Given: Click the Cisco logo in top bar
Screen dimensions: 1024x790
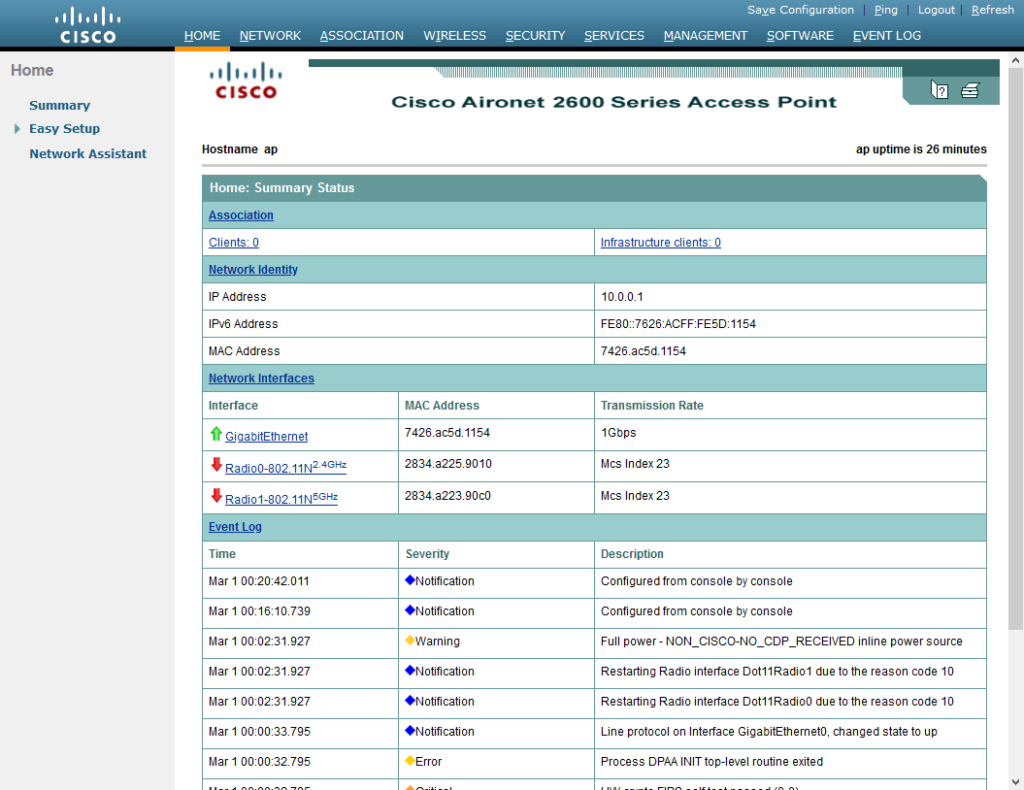Looking at the screenshot, I should 88,25.
